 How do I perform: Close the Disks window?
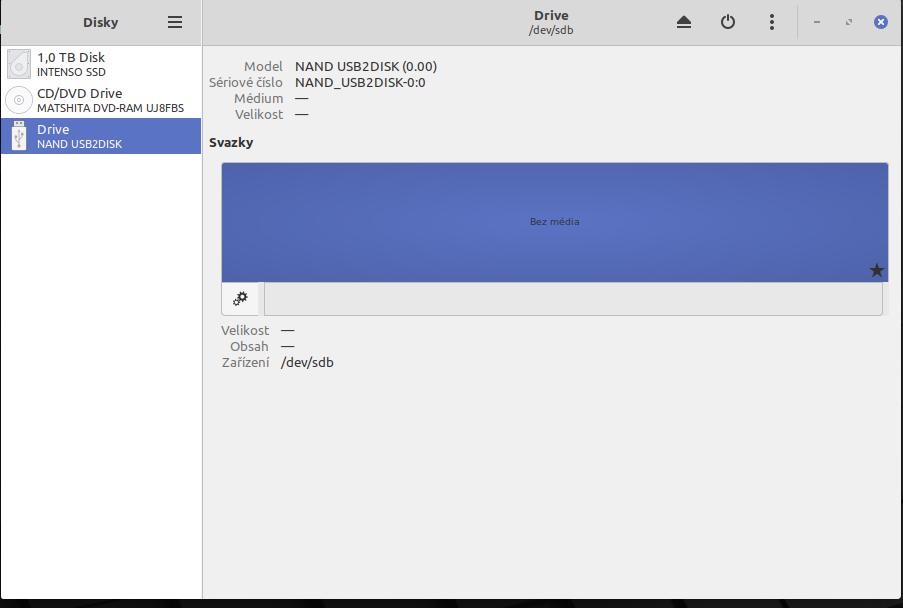tap(881, 22)
